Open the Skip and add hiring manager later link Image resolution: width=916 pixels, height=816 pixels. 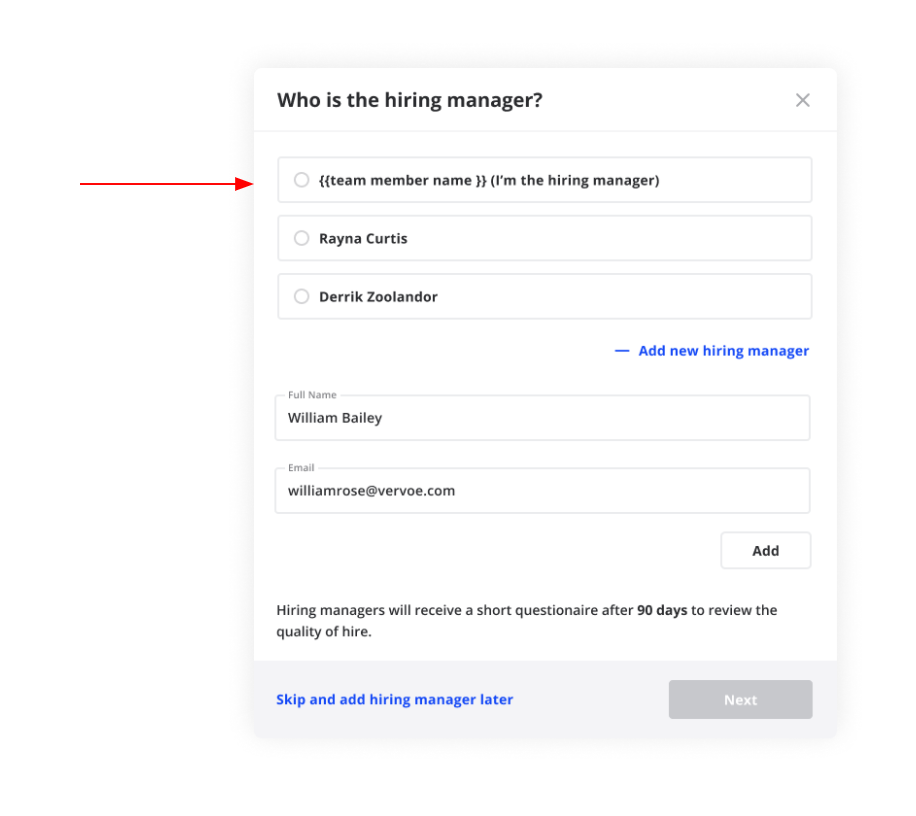[x=394, y=699]
